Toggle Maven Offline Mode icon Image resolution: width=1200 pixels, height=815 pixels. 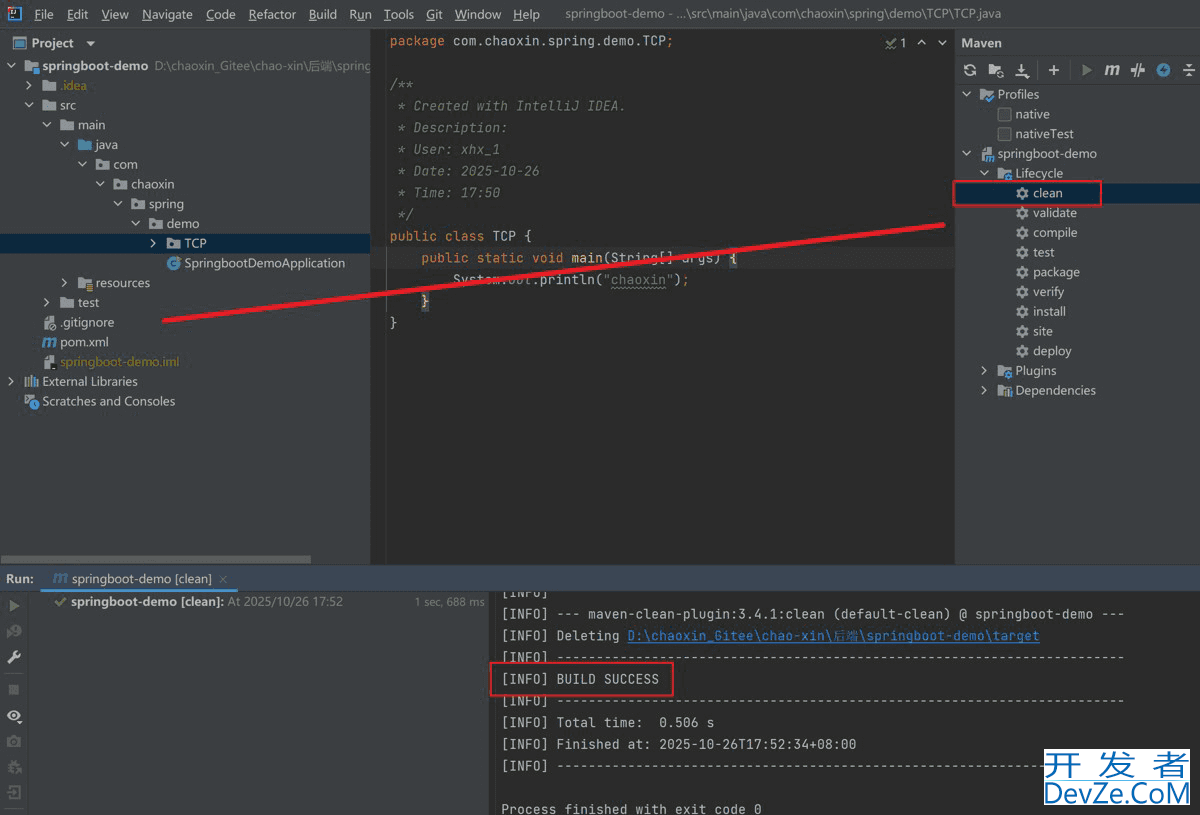[x=1137, y=70]
